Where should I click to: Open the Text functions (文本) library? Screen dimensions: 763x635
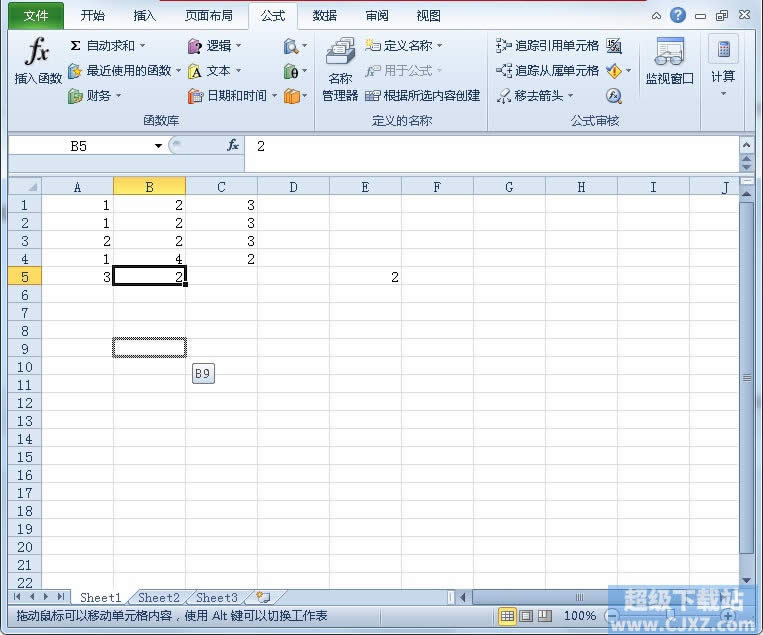(x=214, y=71)
